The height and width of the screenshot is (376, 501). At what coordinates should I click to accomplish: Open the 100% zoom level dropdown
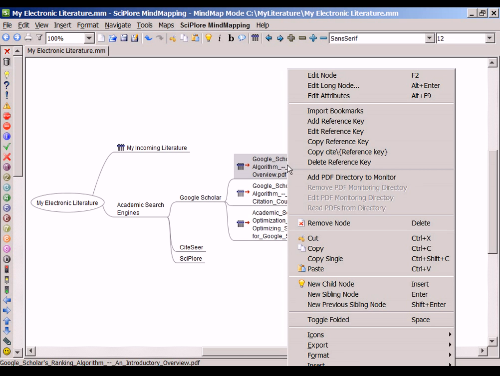89,38
